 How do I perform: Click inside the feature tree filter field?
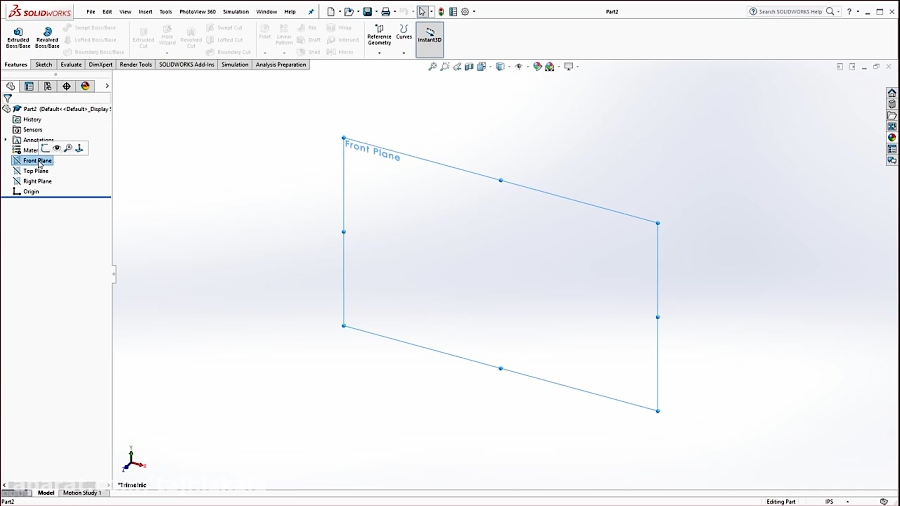tap(61, 99)
